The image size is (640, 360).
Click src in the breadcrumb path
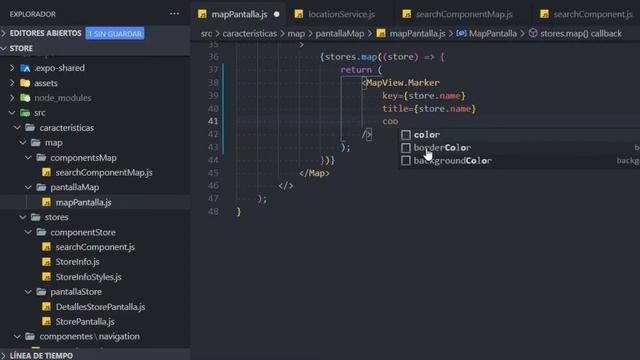pos(206,33)
